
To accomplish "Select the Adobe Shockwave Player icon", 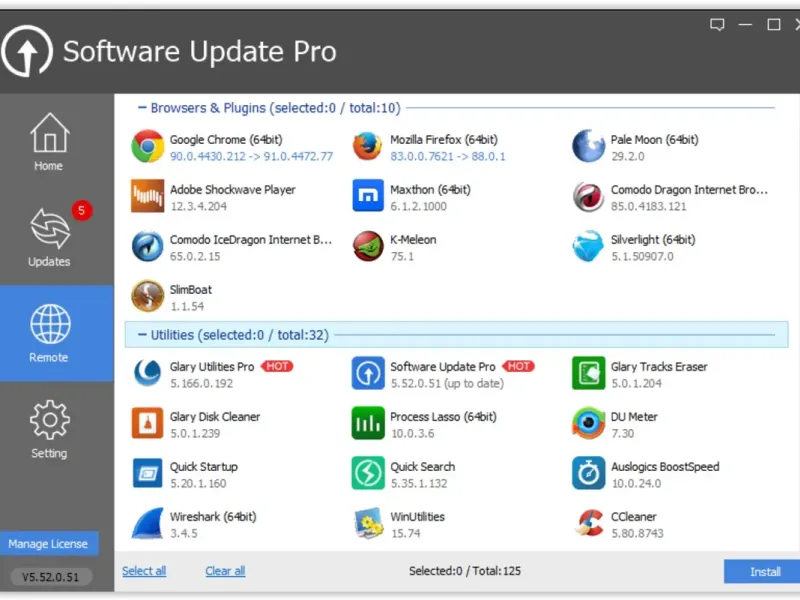I will pyautogui.click(x=147, y=196).
